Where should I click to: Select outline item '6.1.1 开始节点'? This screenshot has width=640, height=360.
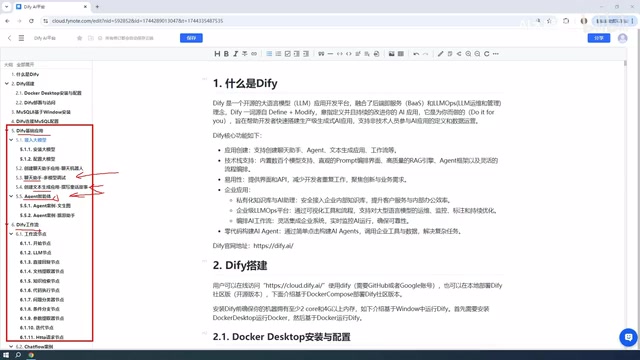(36, 243)
